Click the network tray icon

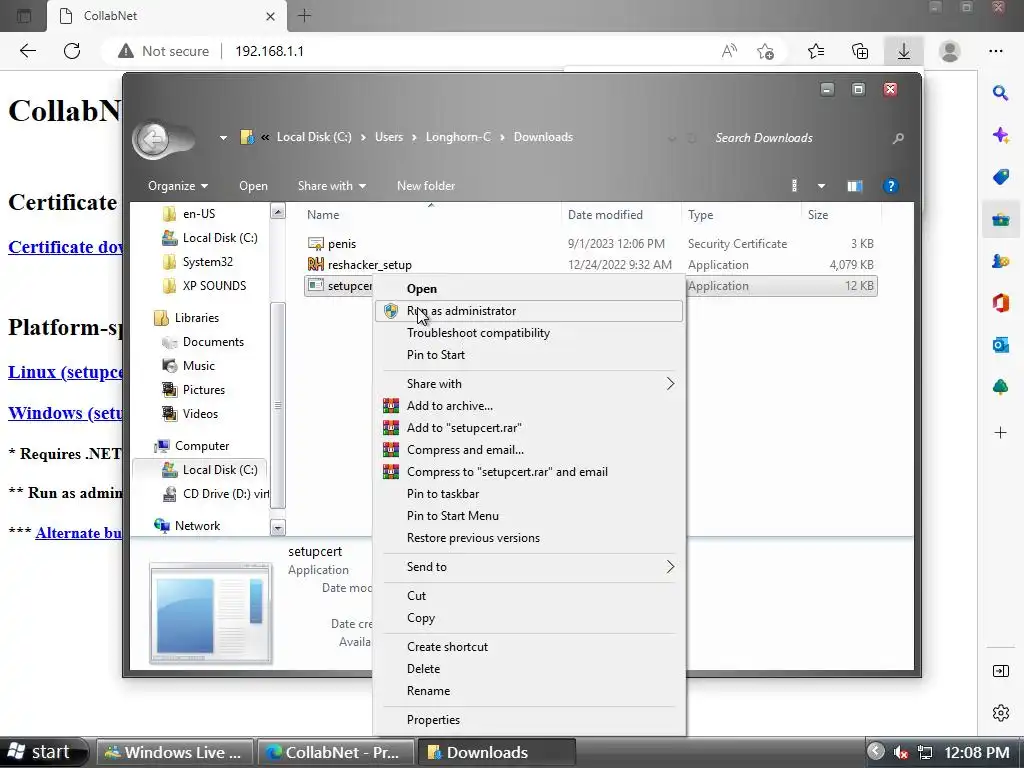coord(925,752)
